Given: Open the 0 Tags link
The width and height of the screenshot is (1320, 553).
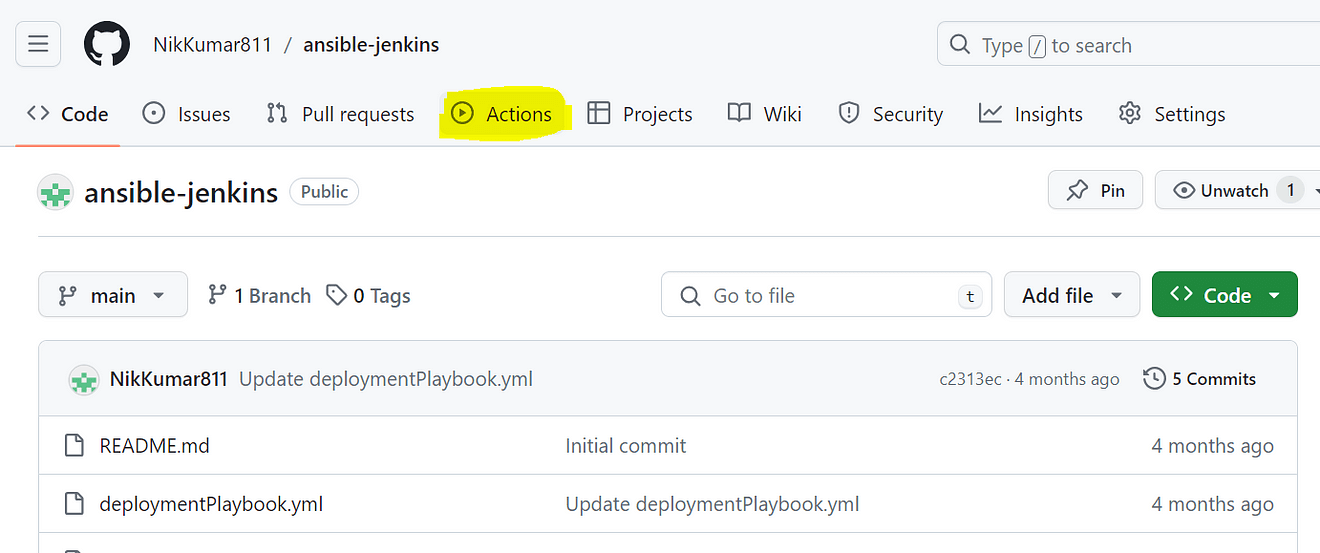Looking at the screenshot, I should [x=369, y=295].
